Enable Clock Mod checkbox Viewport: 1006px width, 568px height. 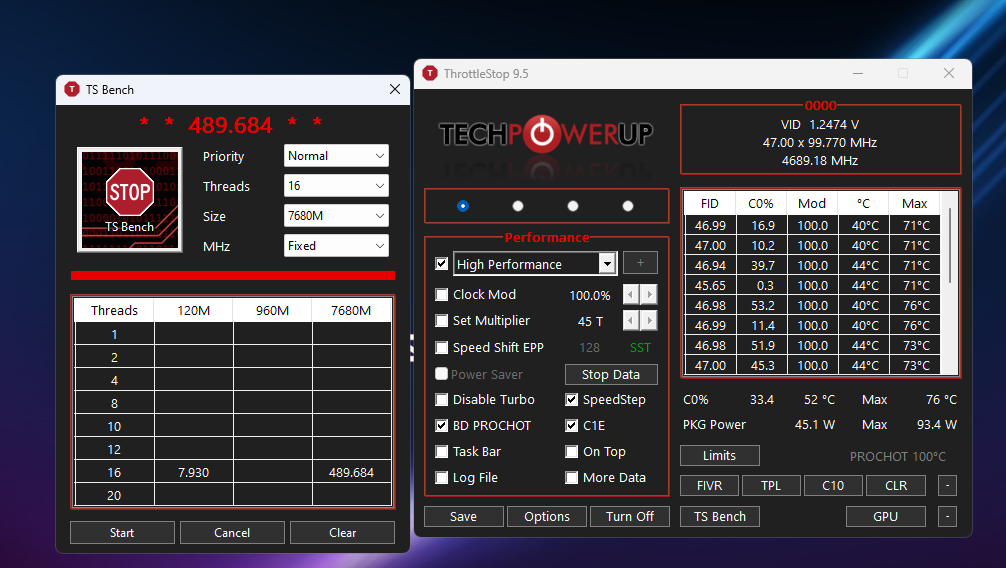(x=441, y=295)
